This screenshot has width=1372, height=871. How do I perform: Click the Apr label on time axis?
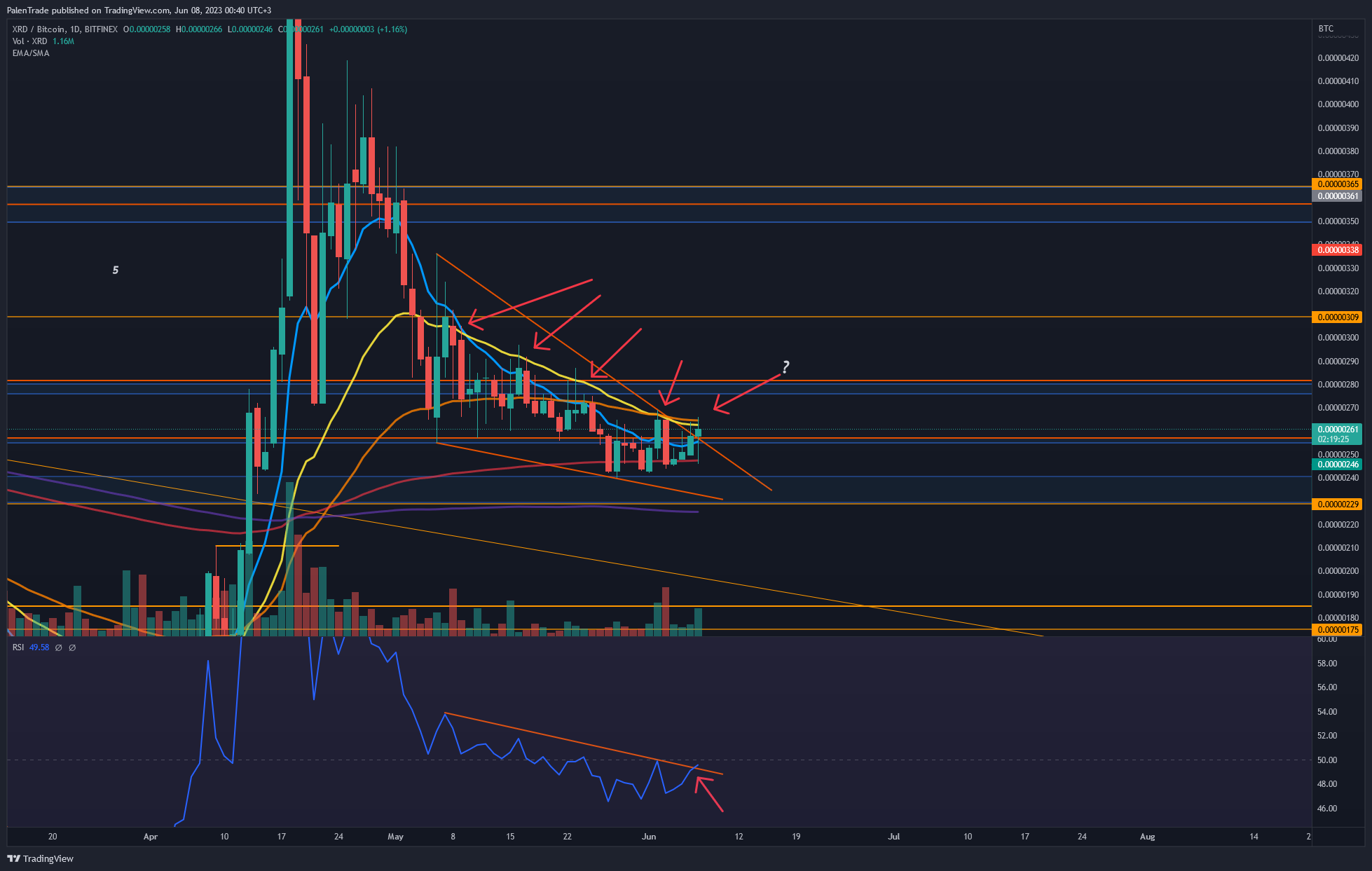(151, 837)
